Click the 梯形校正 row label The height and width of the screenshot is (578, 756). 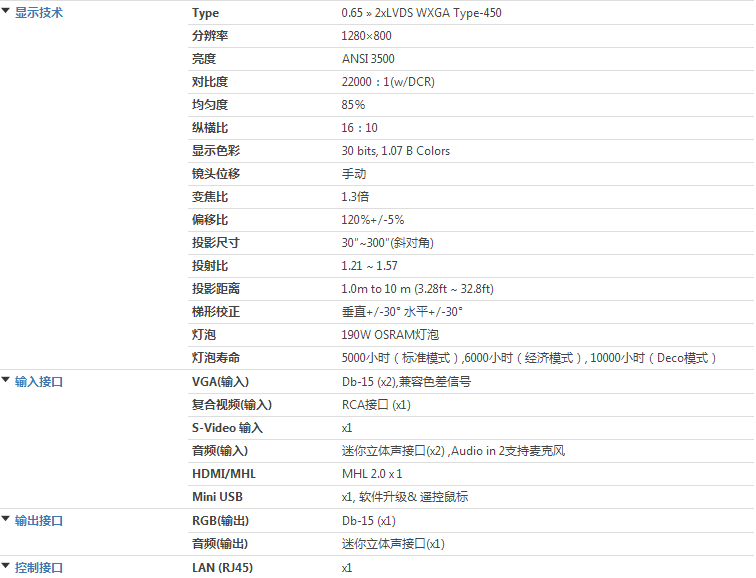tap(216, 312)
